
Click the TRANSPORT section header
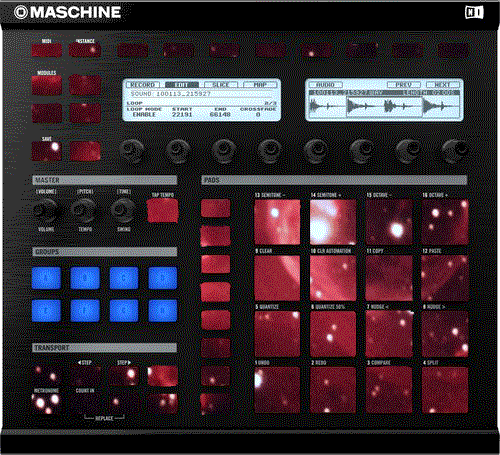(105, 348)
